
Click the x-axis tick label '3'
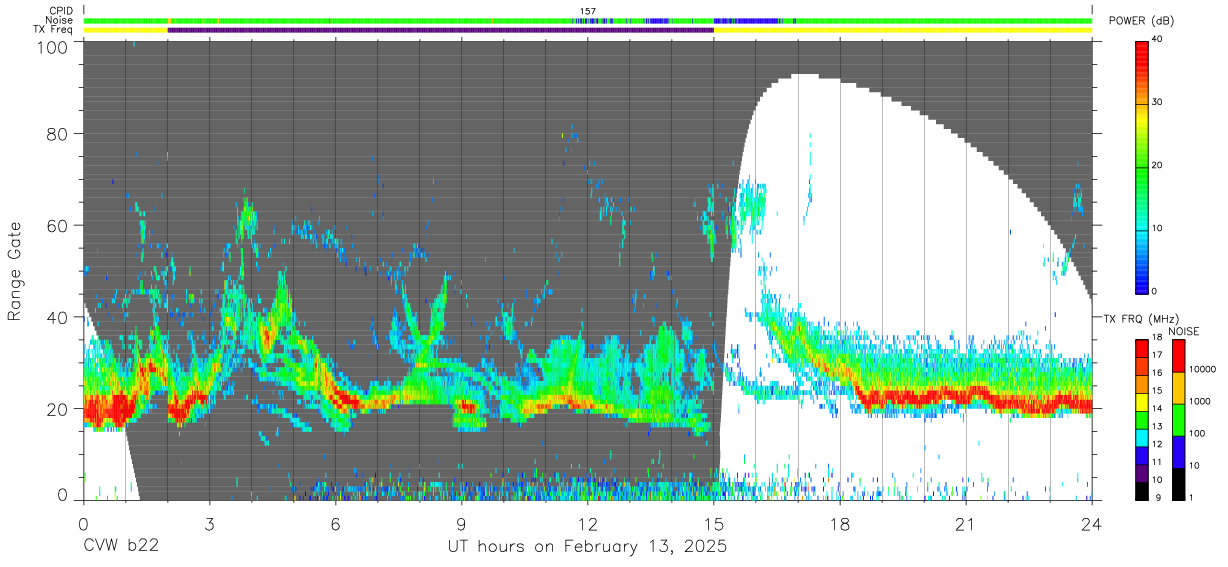click(x=209, y=524)
